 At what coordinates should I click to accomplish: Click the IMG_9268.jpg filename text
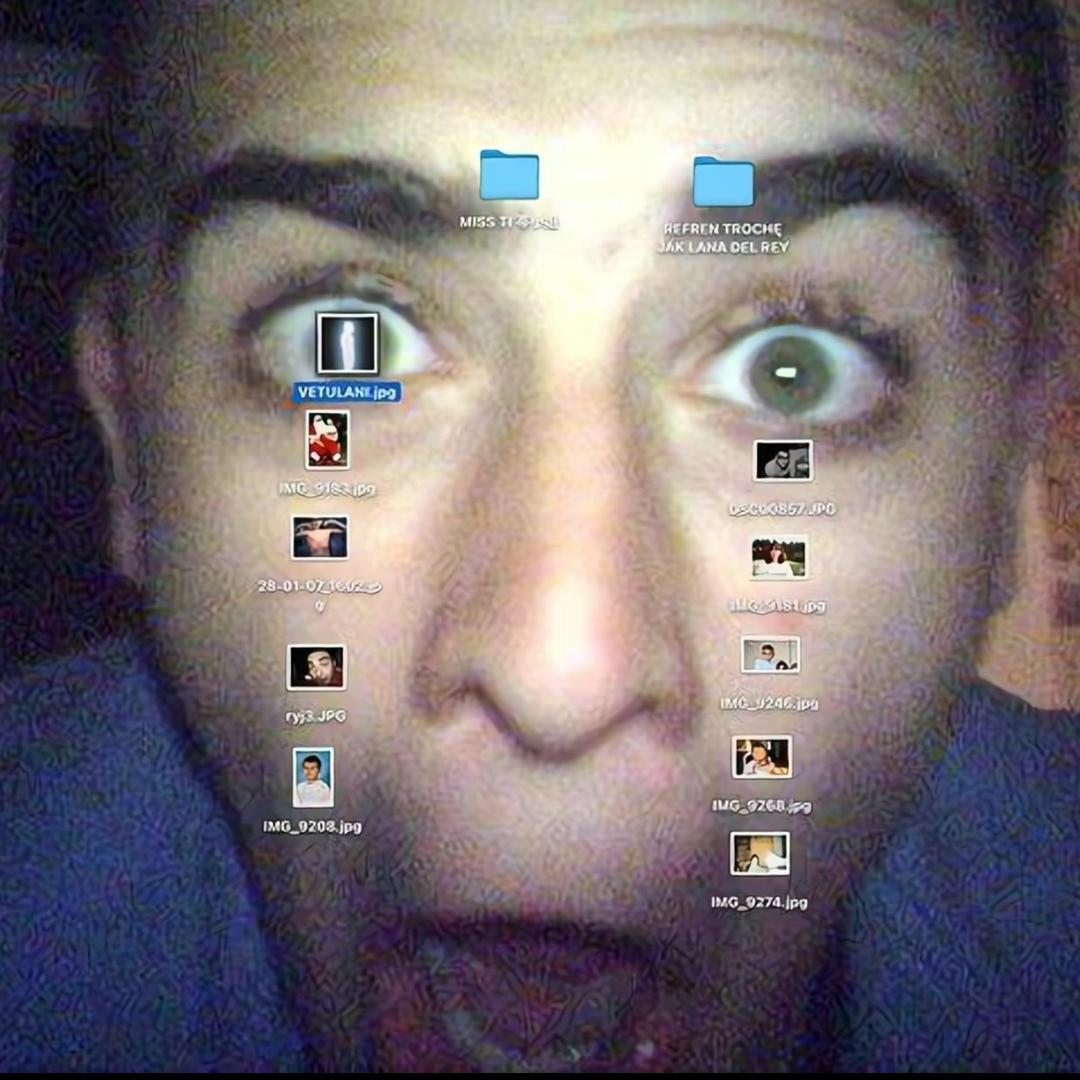click(x=761, y=805)
